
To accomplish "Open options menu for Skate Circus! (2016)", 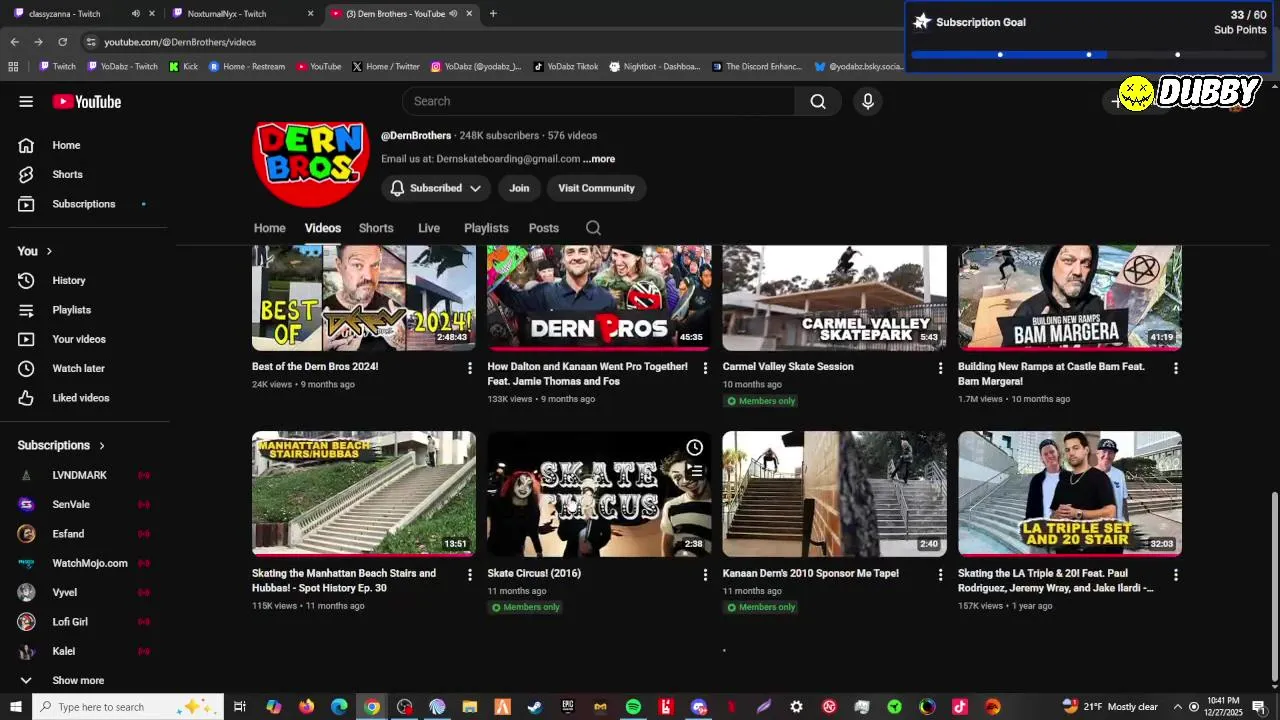I will [705, 575].
